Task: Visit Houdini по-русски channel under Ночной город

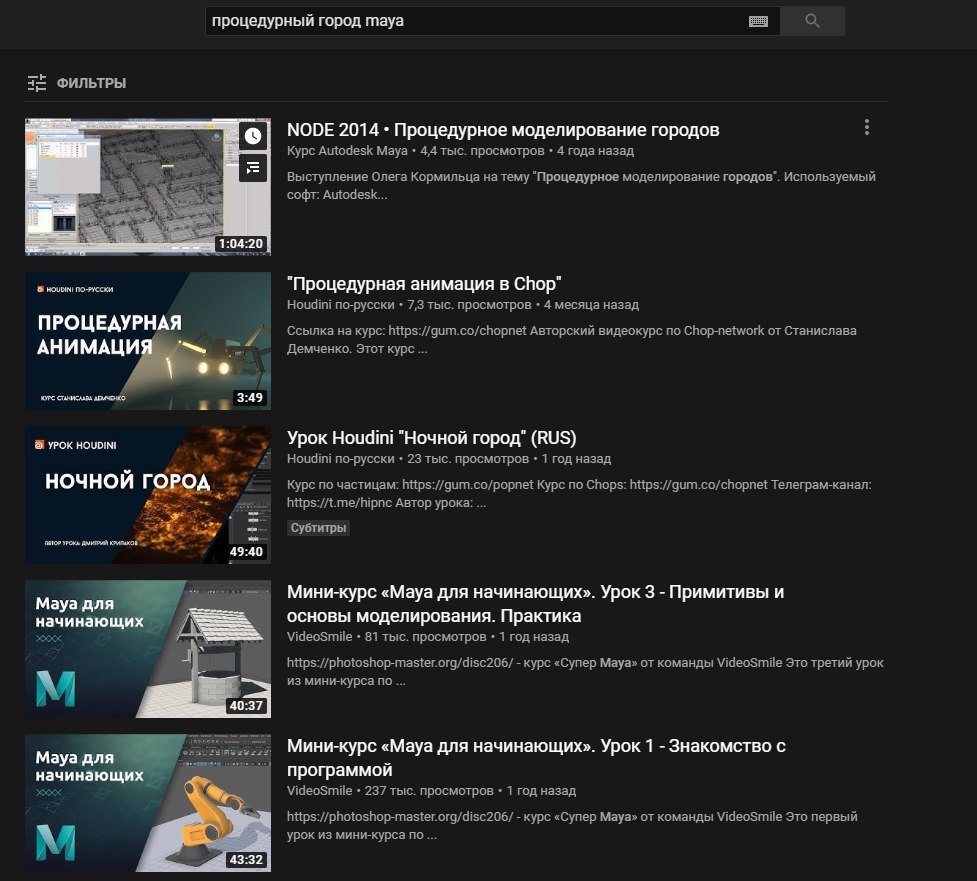Action: (x=340, y=459)
